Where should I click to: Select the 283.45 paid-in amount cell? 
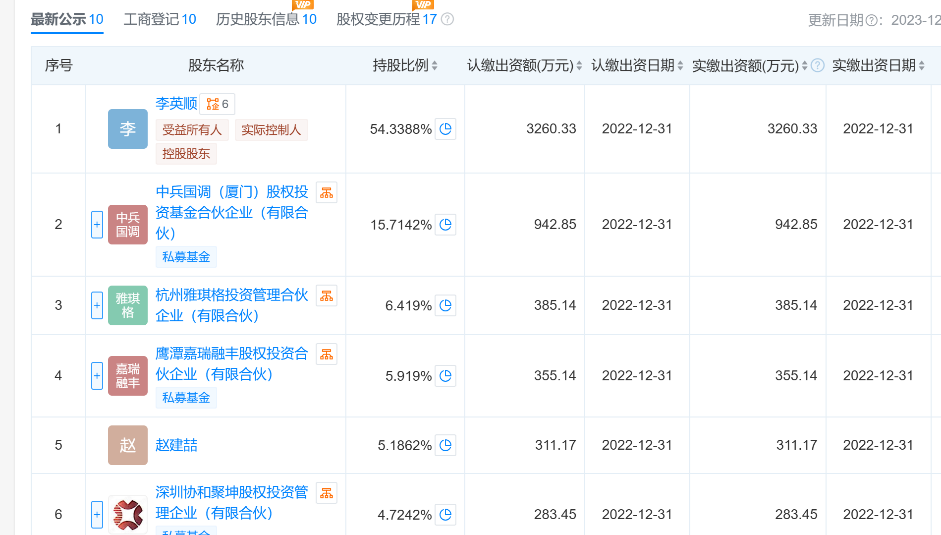[x=796, y=515]
